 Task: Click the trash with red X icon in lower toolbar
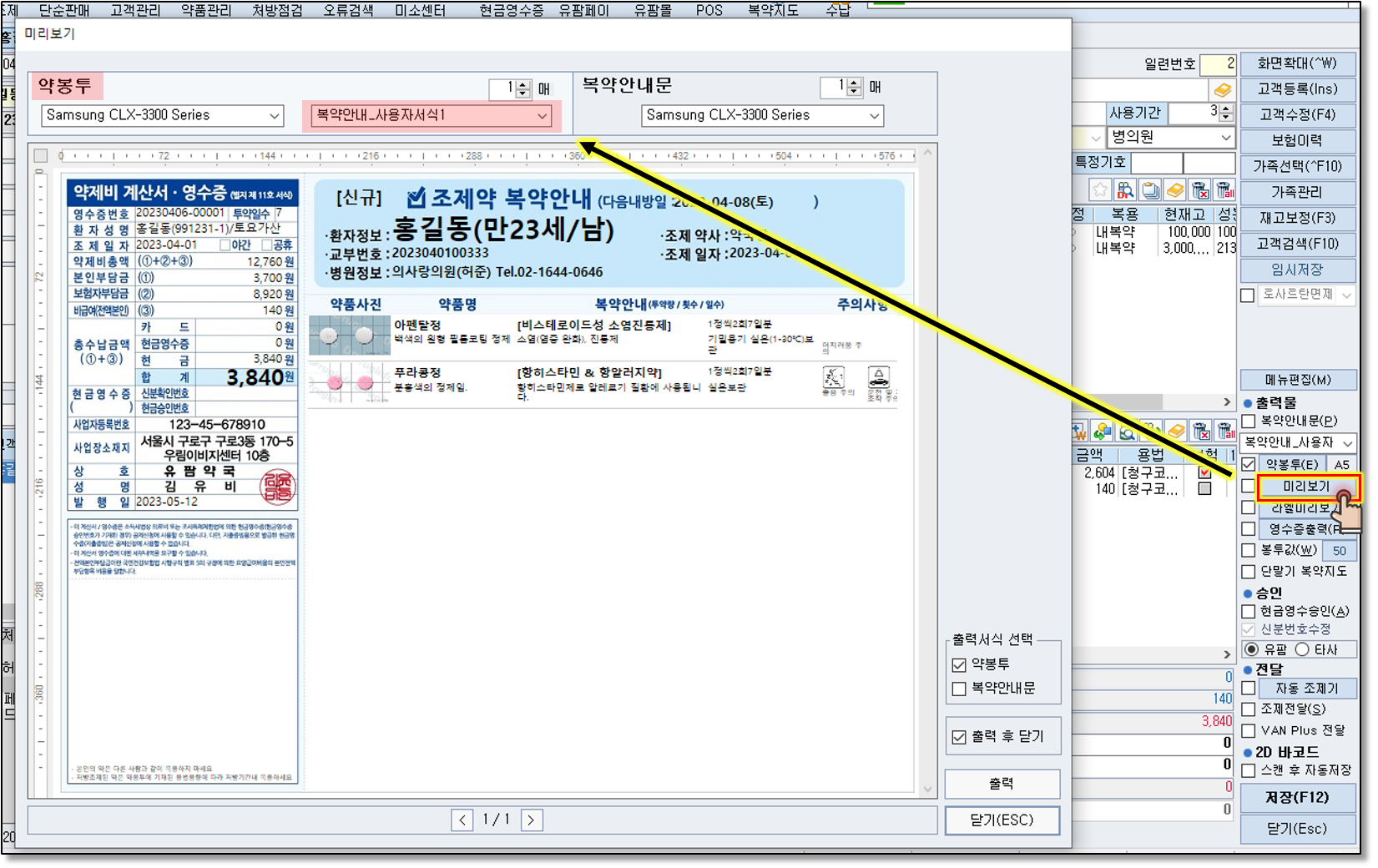point(1200,431)
